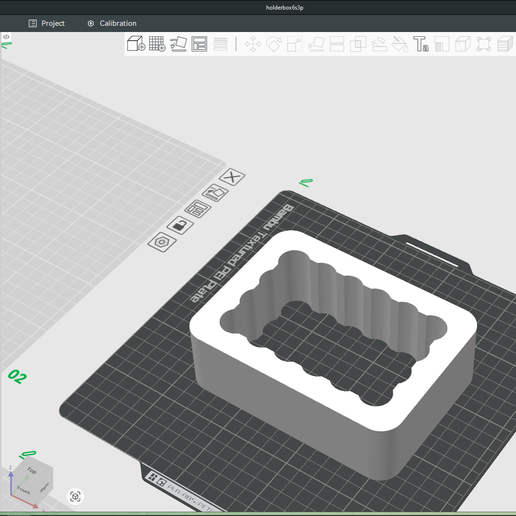Choose the Lay on face tool
The height and width of the screenshot is (516, 516).
316,44
